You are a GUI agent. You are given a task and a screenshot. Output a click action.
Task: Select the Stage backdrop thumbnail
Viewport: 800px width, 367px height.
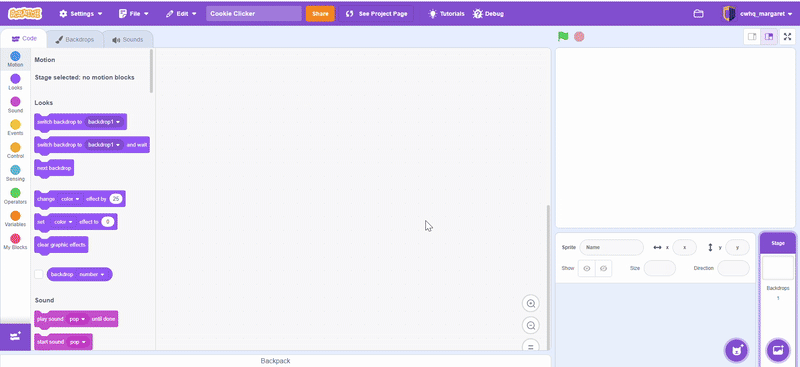[x=778, y=268]
